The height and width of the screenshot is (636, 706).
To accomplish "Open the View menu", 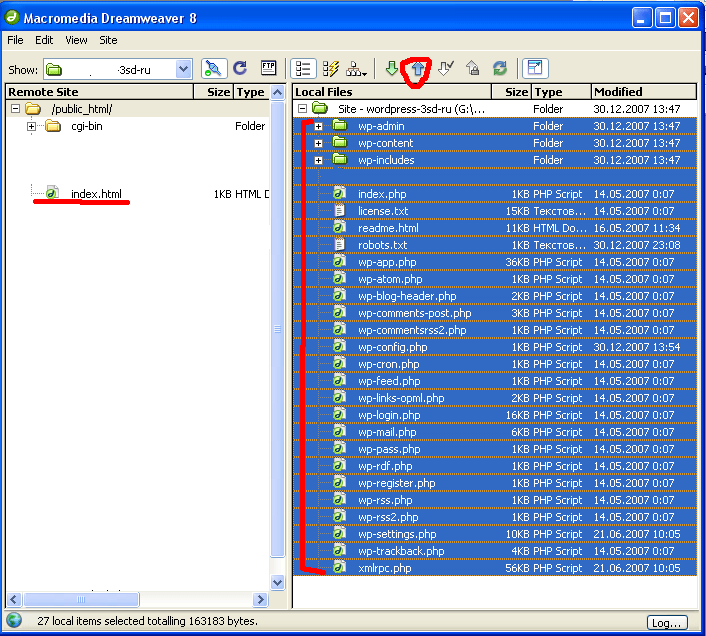I will coord(76,40).
